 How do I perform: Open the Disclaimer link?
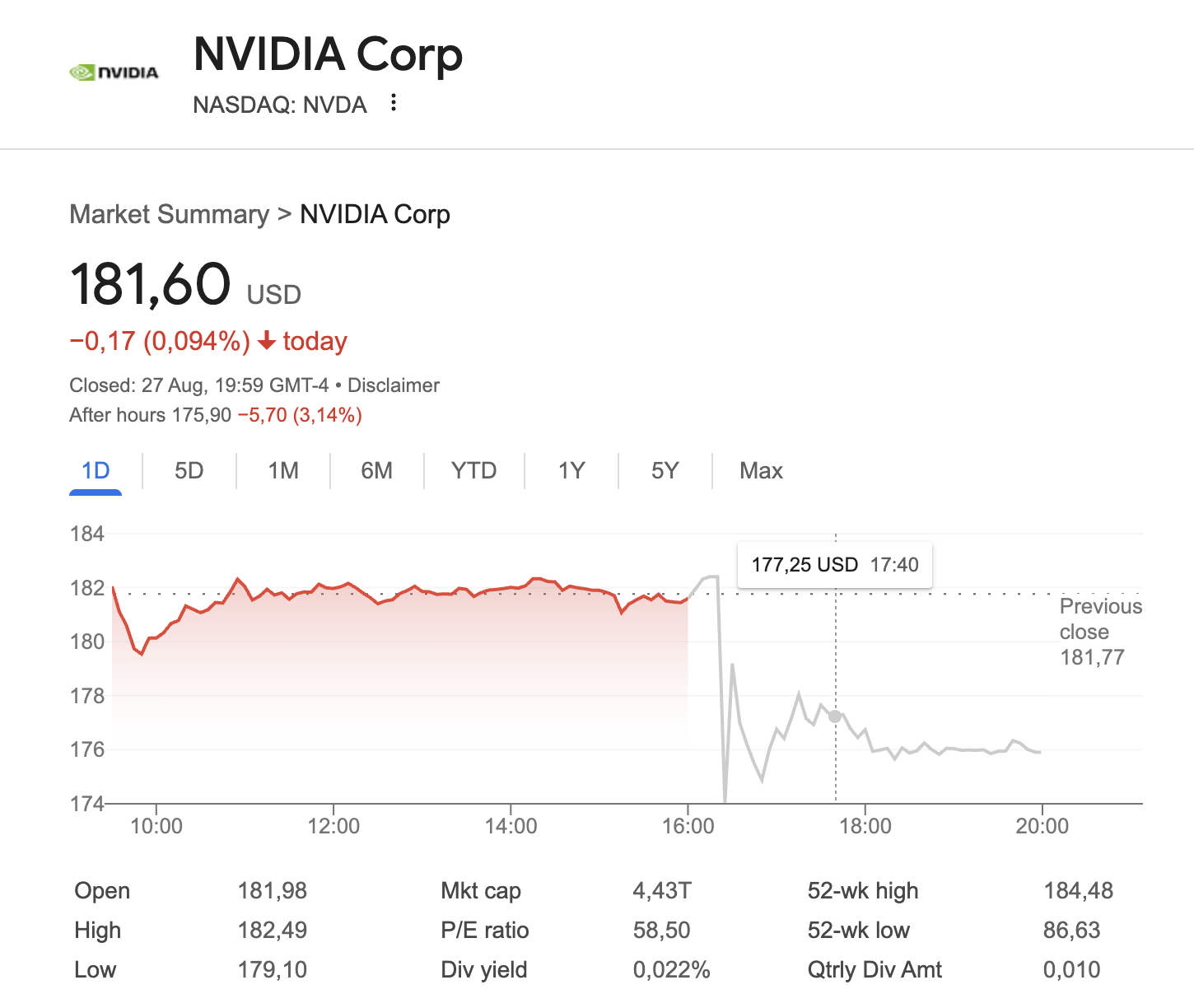click(x=394, y=385)
